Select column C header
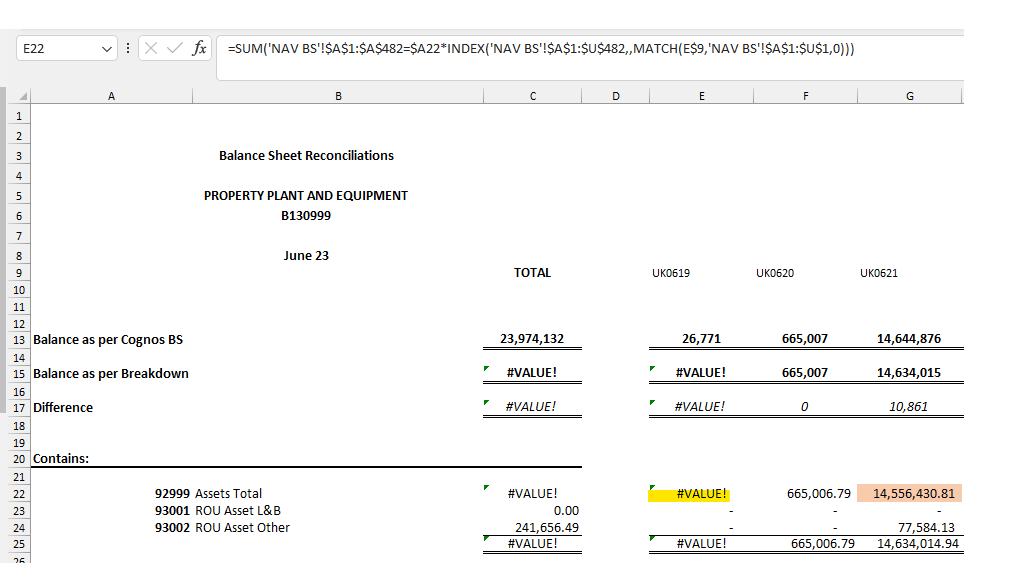The width and height of the screenshot is (1017, 563). [x=532, y=96]
